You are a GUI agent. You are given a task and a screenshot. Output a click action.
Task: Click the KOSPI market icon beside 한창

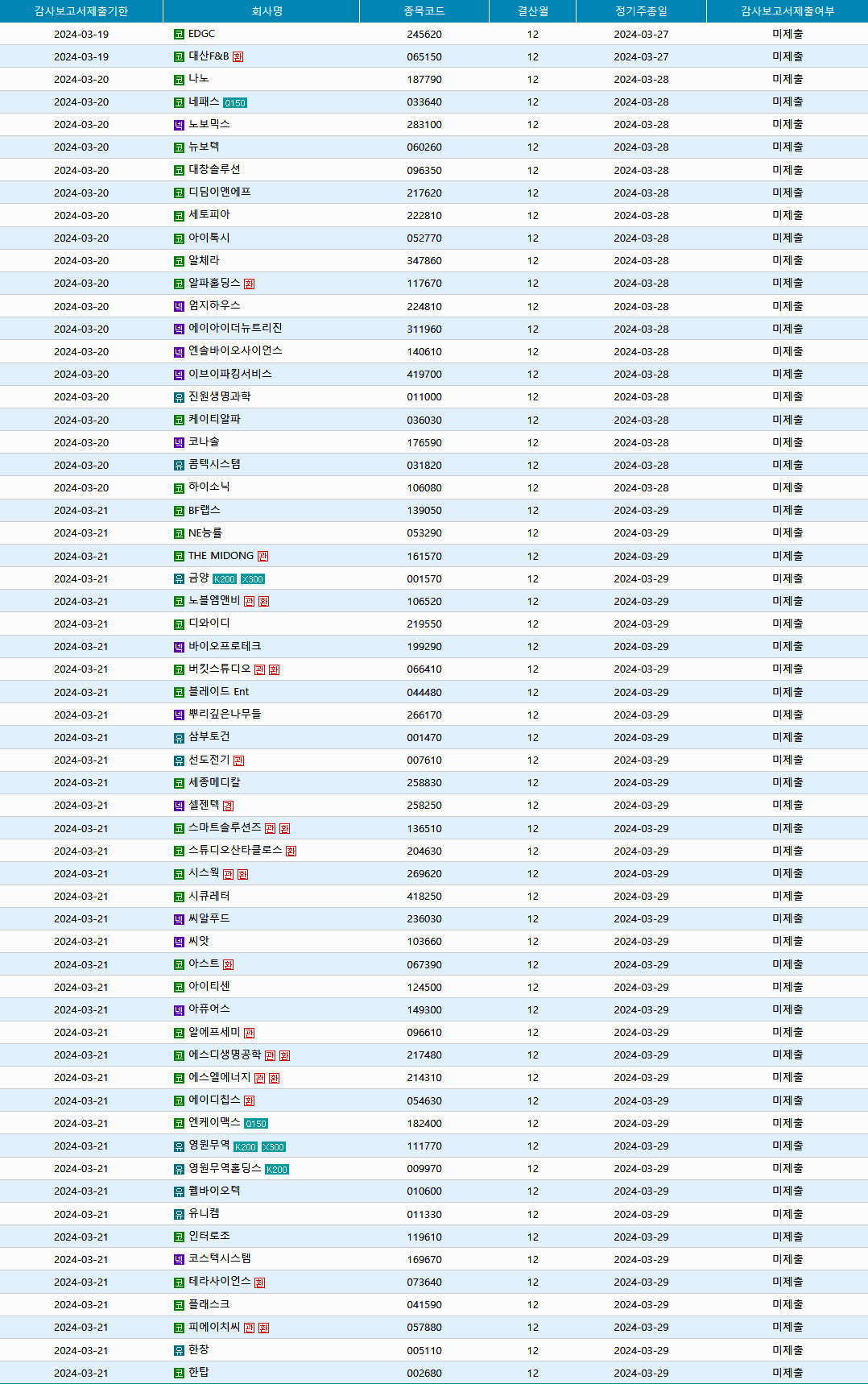180,1351
